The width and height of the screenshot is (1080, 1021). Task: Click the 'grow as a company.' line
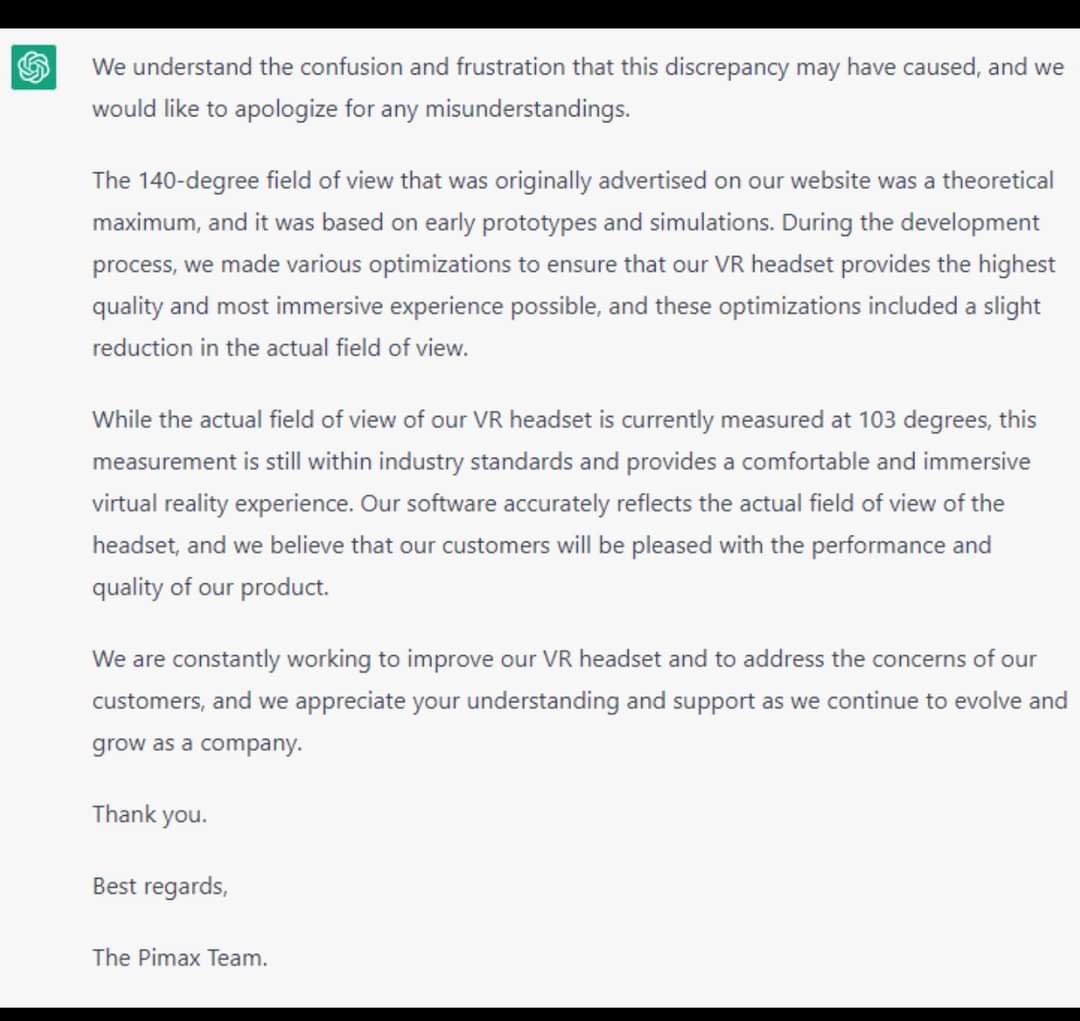coord(197,743)
